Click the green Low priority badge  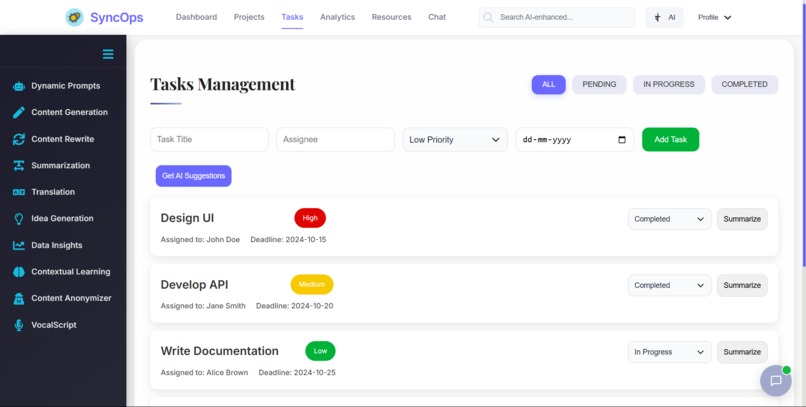click(320, 351)
